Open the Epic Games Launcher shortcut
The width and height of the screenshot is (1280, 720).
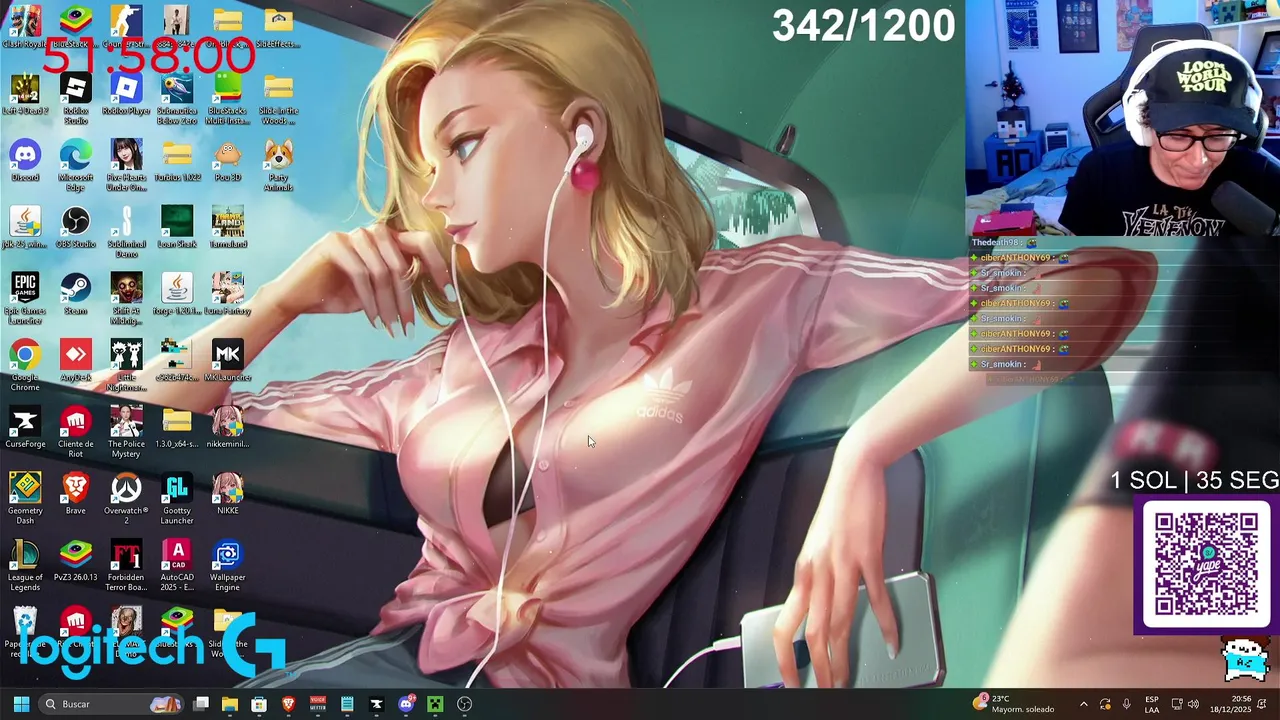pos(25,299)
